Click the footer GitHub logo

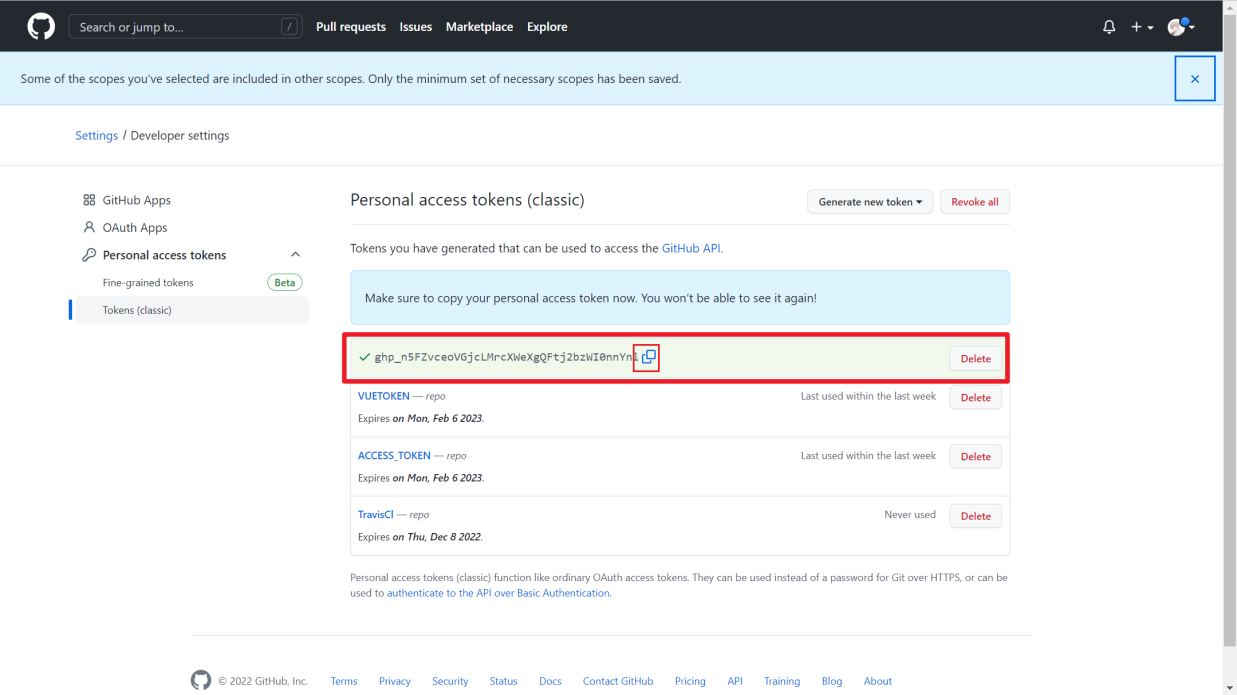point(201,681)
